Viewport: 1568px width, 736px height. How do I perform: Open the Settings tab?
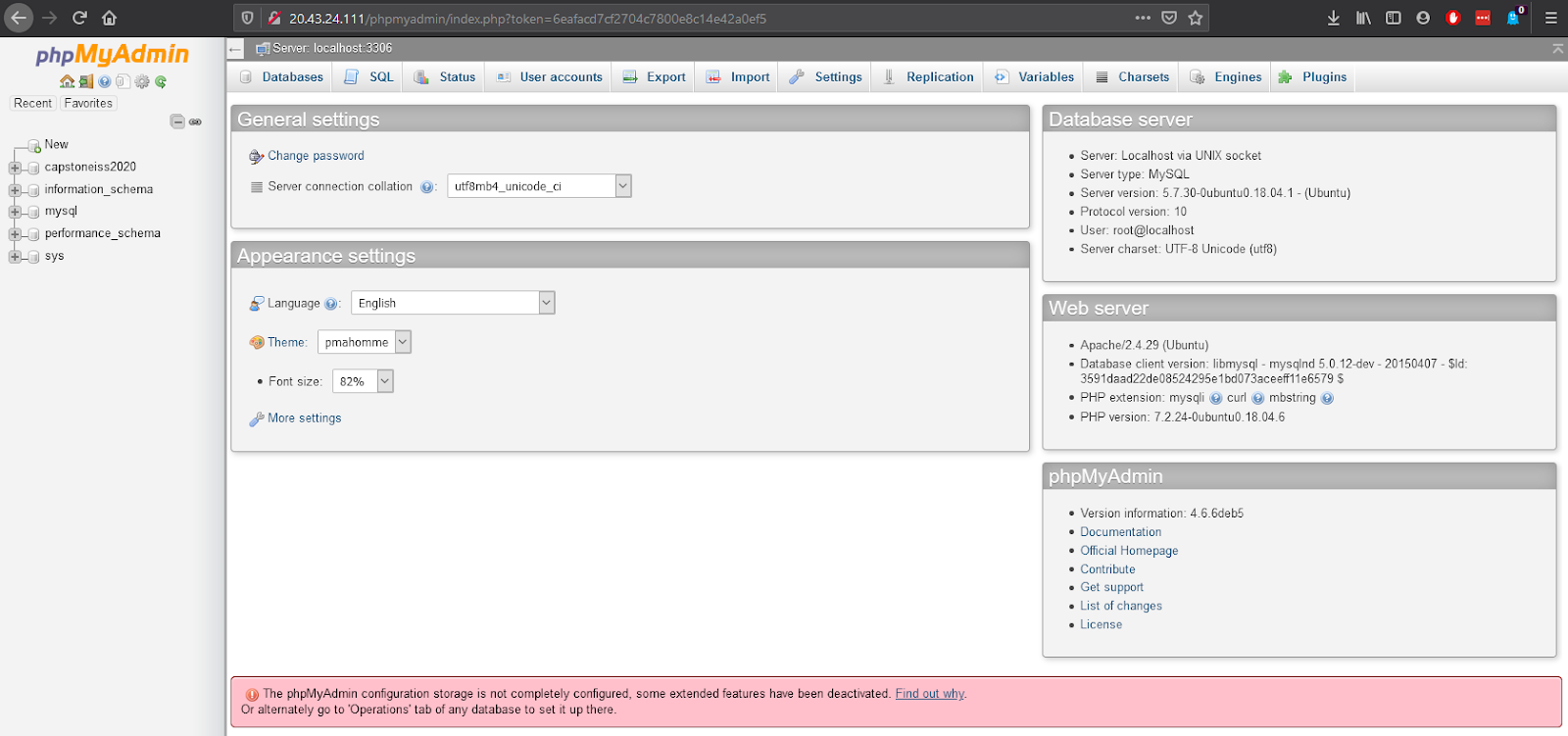pyautogui.click(x=826, y=77)
